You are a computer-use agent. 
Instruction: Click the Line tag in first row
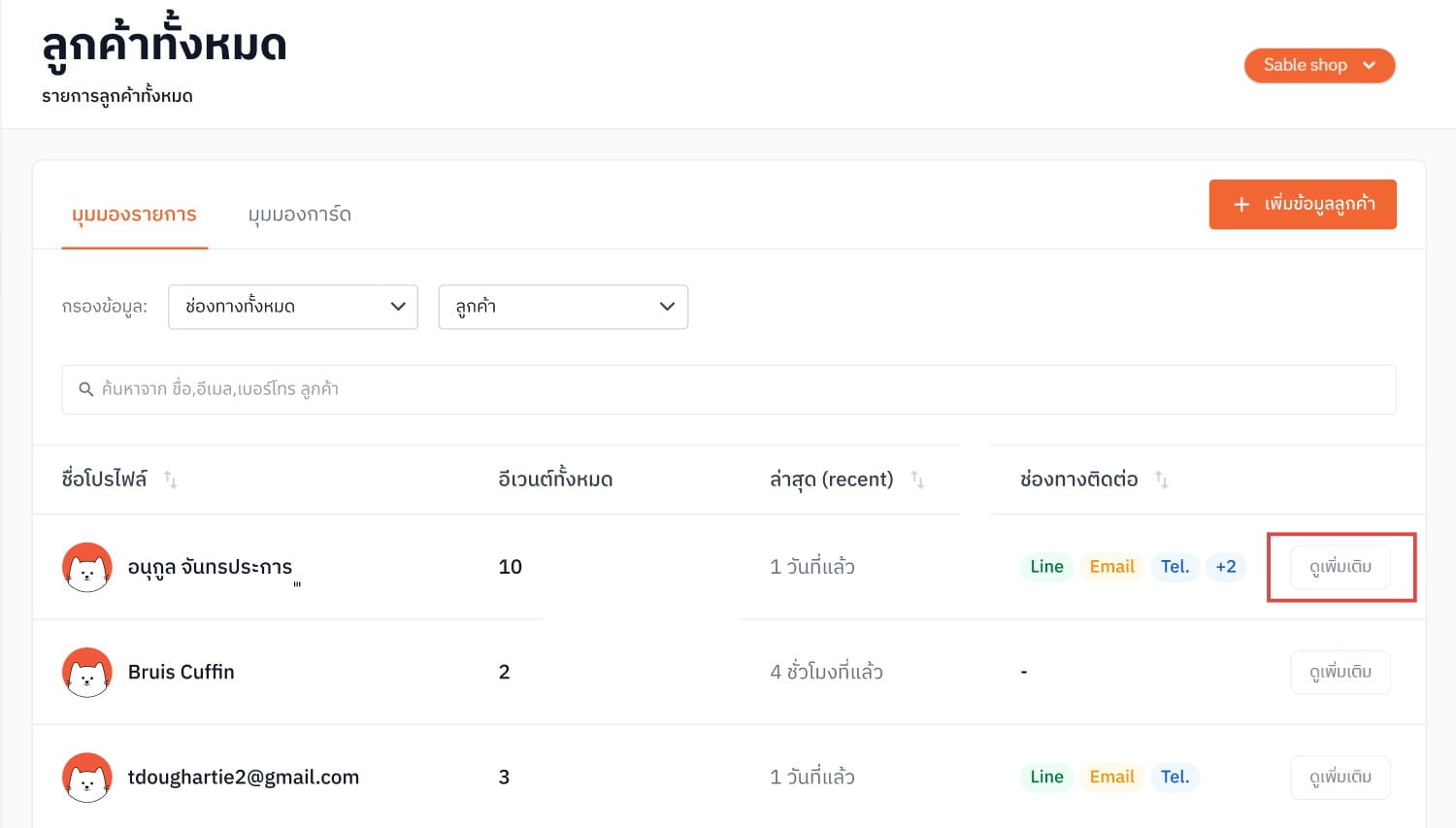(x=1046, y=567)
